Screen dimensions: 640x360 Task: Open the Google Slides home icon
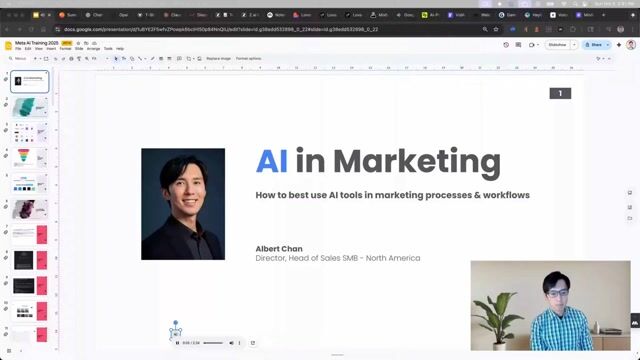pos(8,45)
